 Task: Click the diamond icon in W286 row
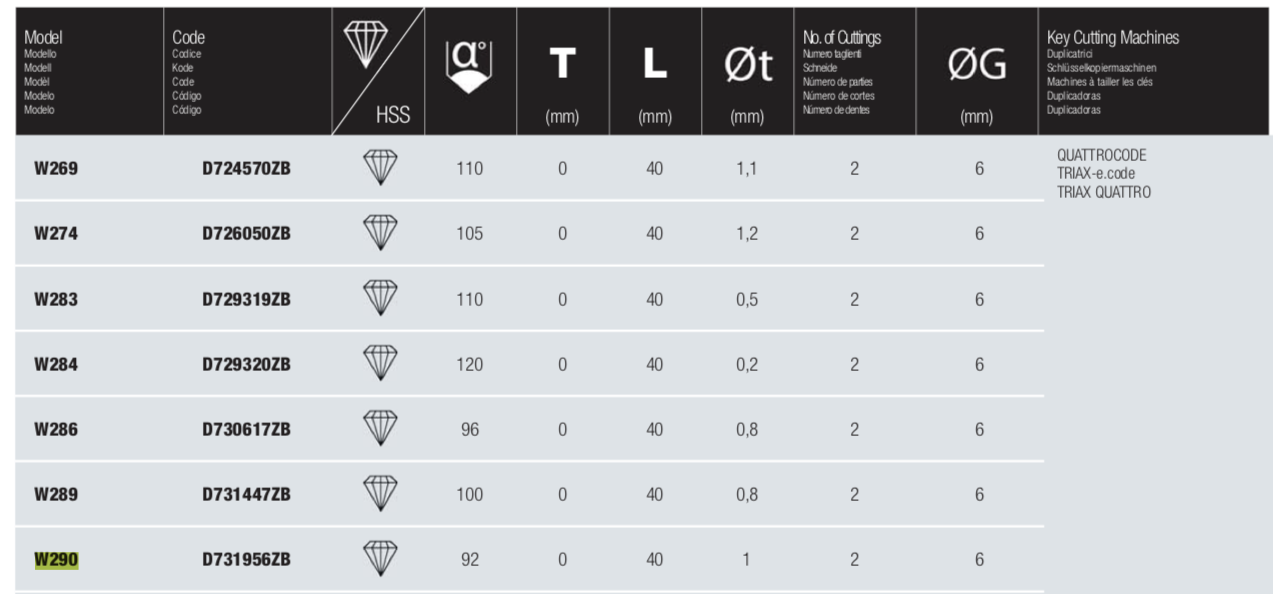379,429
